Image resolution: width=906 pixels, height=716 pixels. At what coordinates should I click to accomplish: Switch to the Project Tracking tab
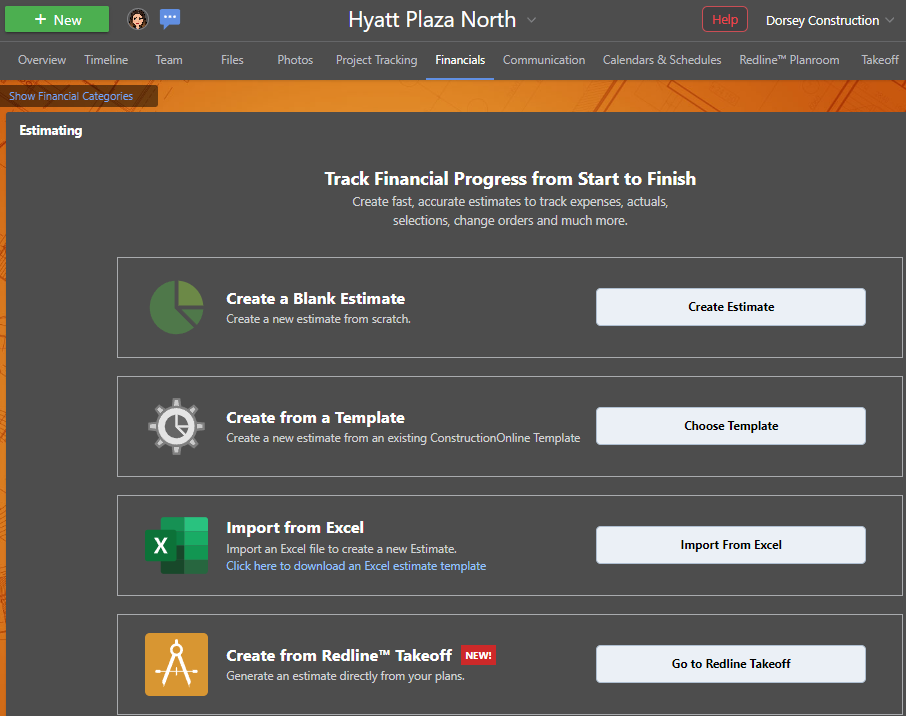click(x=376, y=60)
